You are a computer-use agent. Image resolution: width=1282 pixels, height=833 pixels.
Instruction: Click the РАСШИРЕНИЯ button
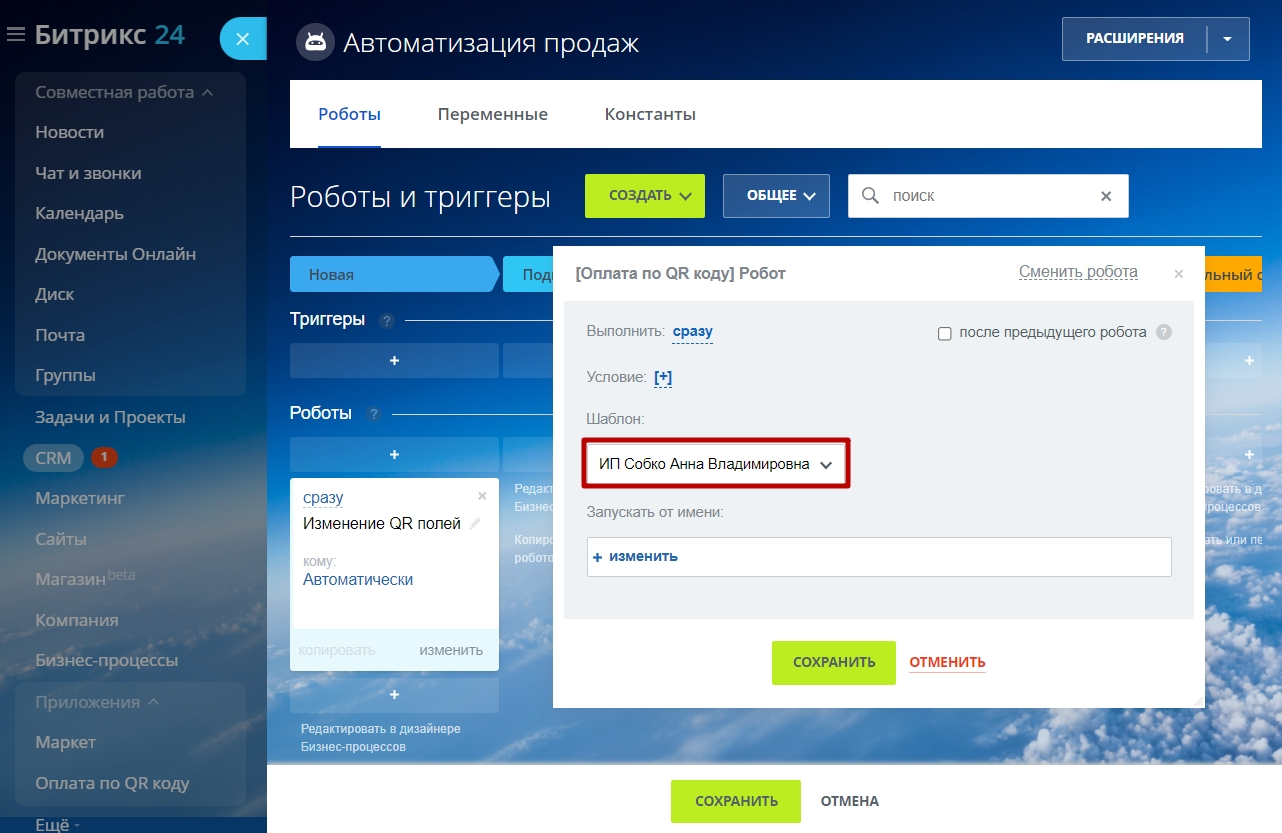click(1135, 39)
